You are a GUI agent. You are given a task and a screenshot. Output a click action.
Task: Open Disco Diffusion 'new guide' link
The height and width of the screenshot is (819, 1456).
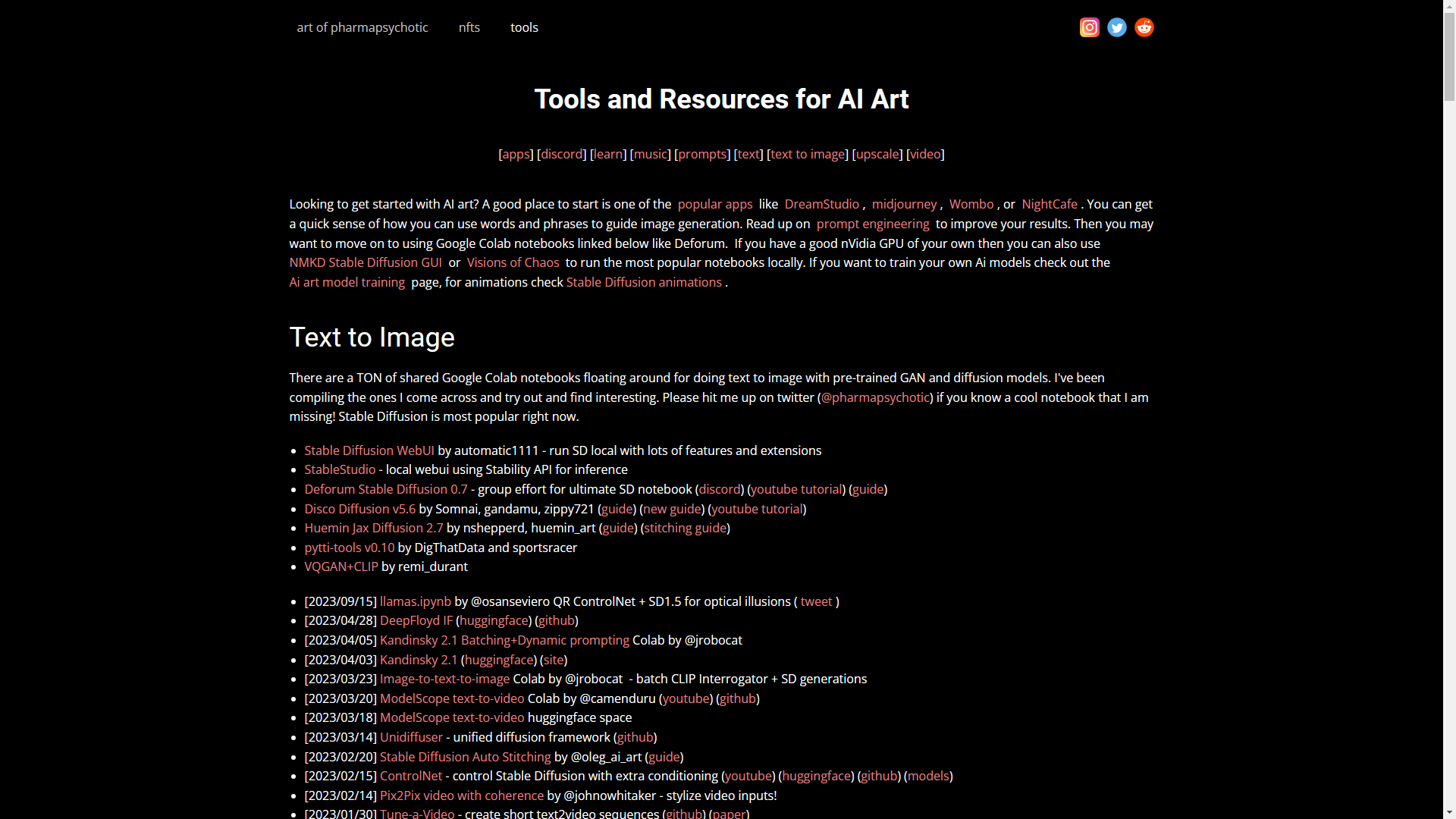(x=672, y=509)
